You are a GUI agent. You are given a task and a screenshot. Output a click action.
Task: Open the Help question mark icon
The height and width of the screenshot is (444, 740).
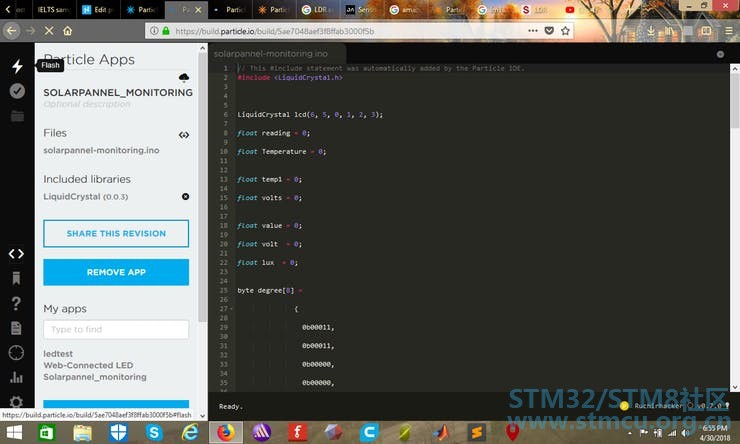click(x=16, y=303)
